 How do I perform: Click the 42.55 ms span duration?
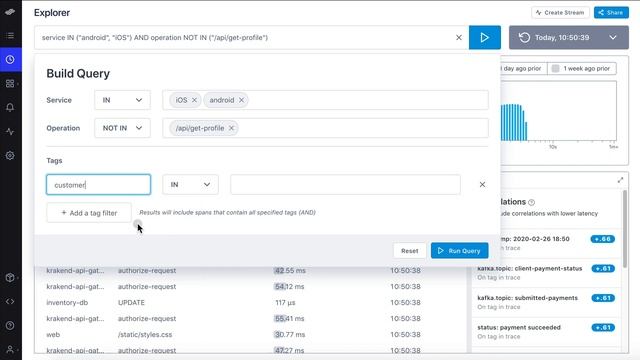click(290, 271)
